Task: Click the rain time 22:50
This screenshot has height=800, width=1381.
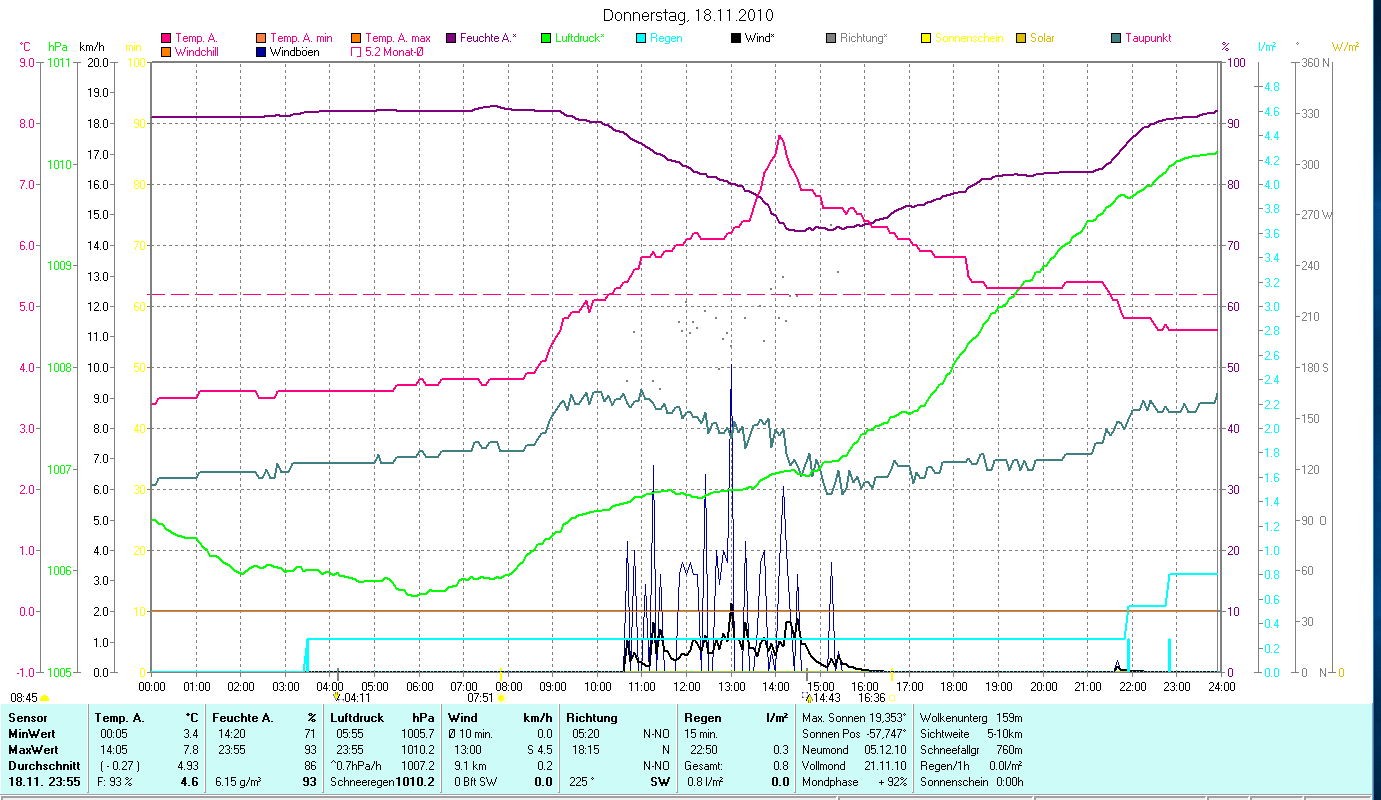Action: tap(705, 748)
